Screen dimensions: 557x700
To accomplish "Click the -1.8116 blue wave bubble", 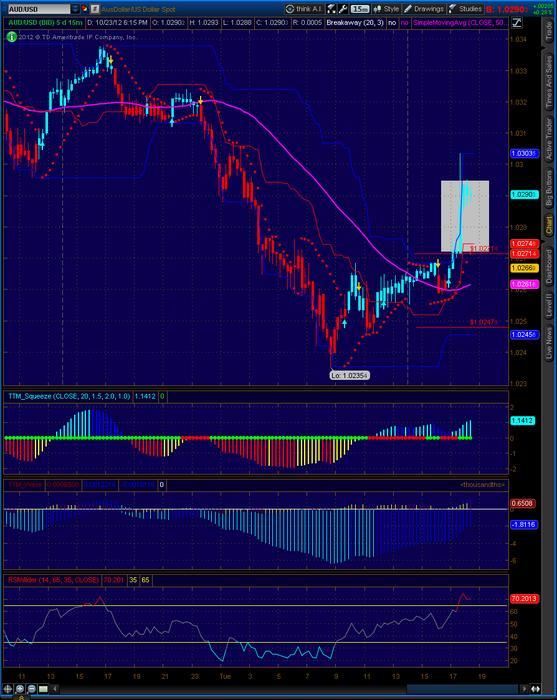I will [x=524, y=524].
